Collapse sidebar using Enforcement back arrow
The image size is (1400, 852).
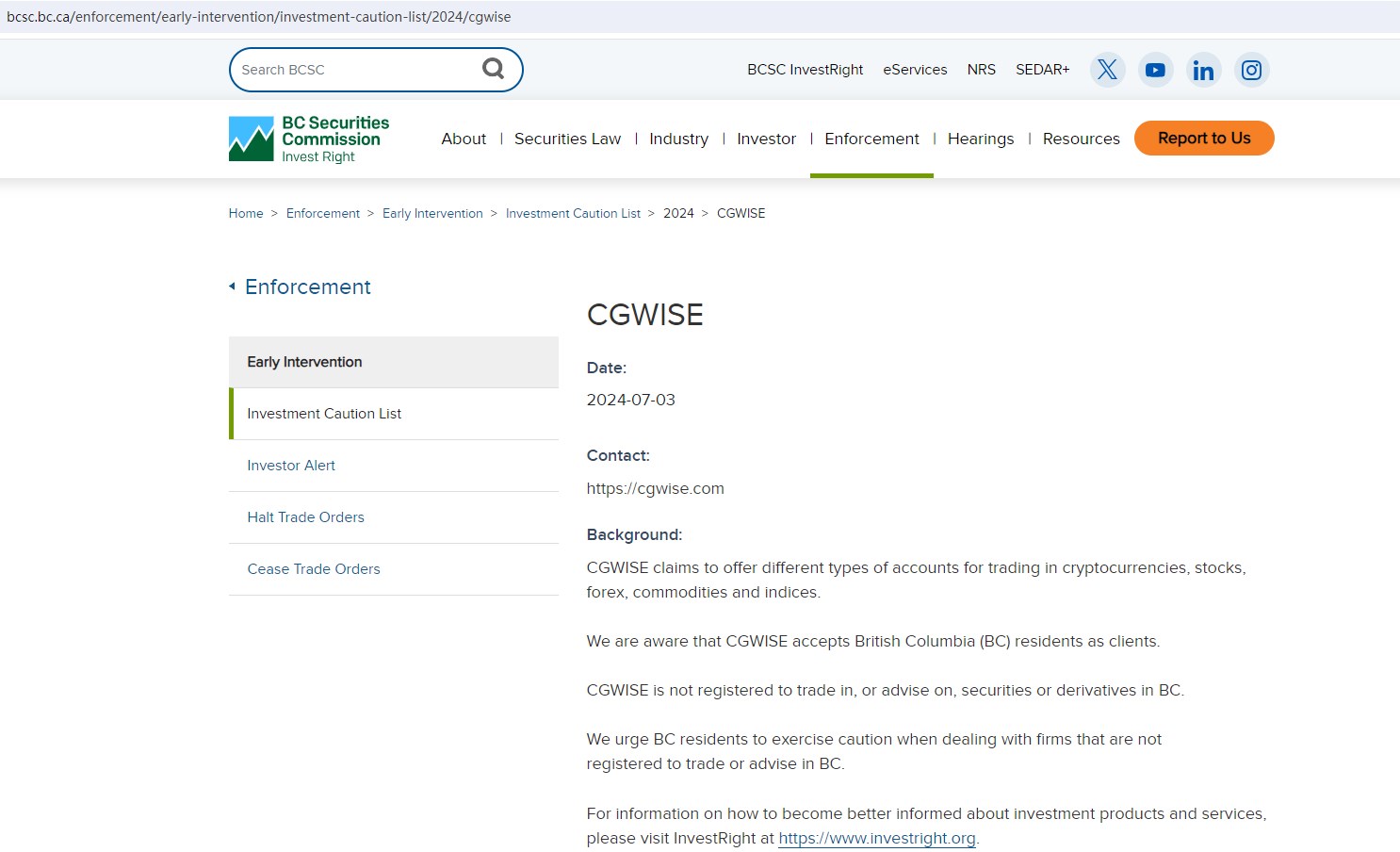(x=232, y=287)
